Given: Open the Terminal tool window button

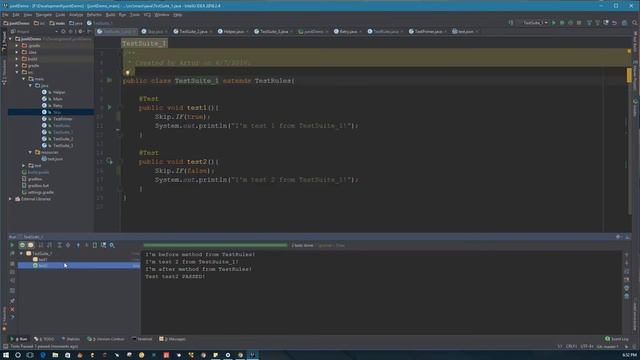Looking at the screenshot, I should click(x=142, y=339).
